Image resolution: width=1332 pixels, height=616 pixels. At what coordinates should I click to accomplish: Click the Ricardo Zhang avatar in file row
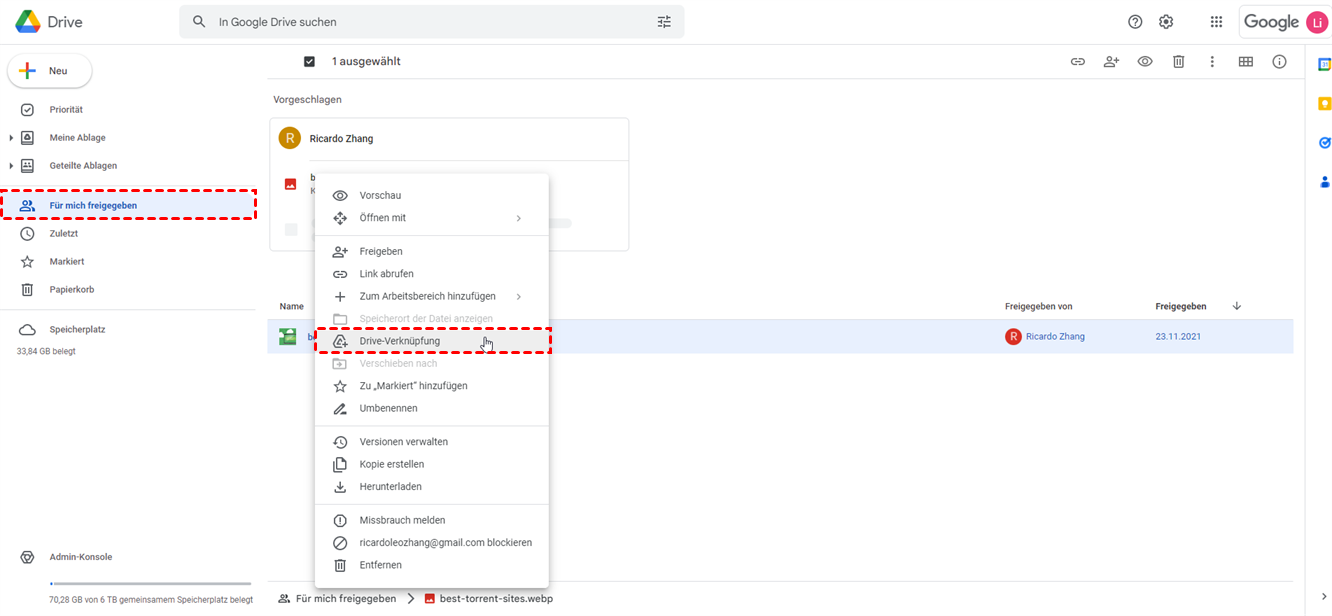pos(1013,337)
